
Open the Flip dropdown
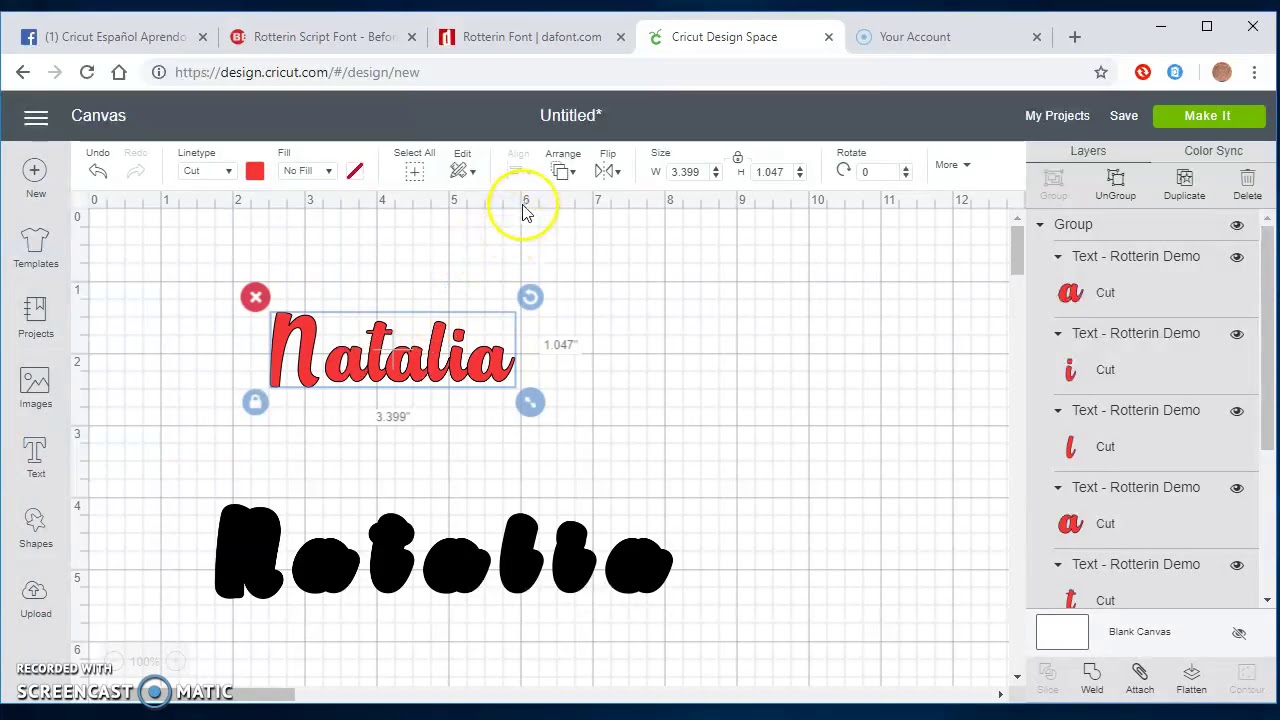607,172
